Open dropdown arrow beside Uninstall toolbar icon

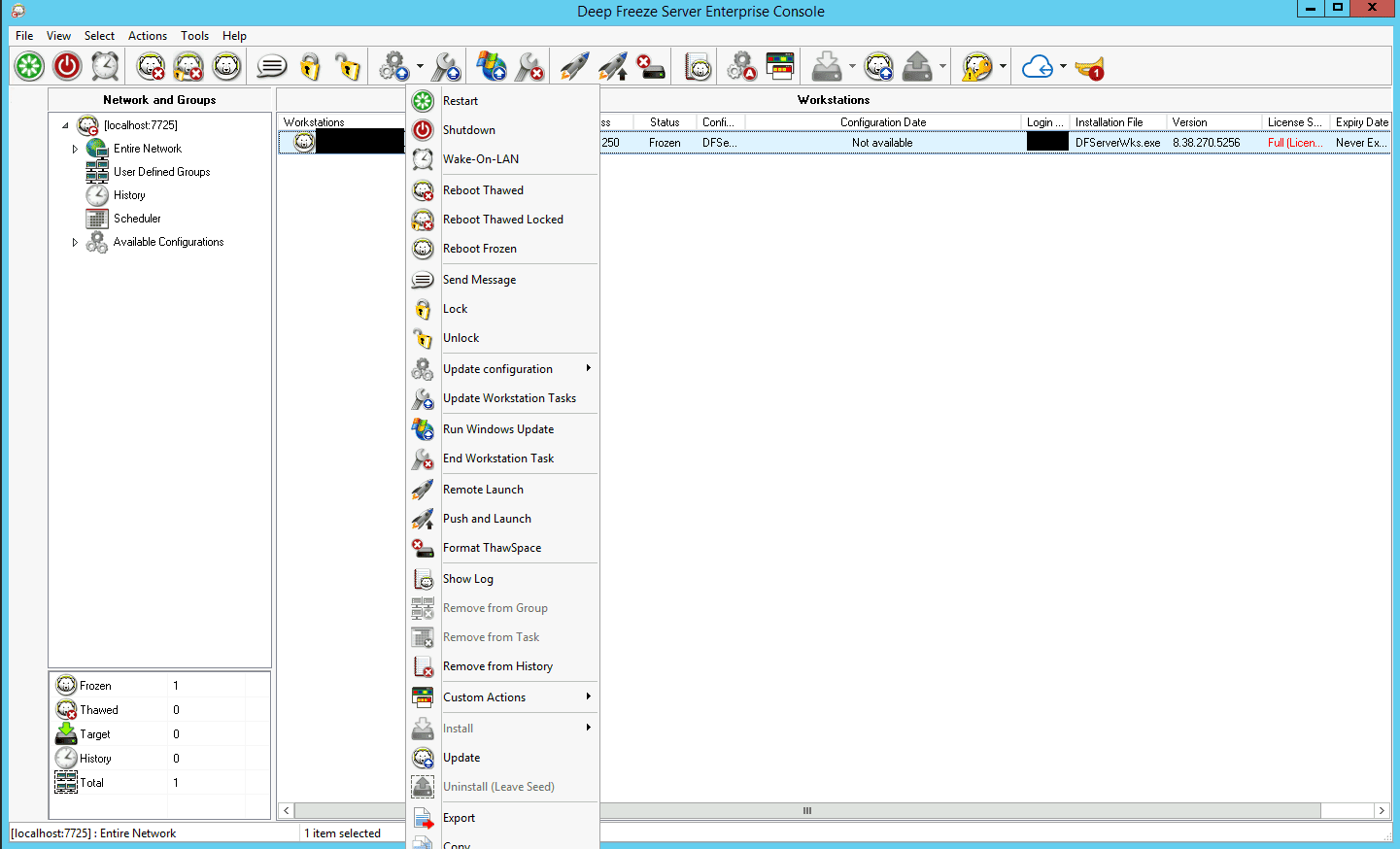coord(942,67)
